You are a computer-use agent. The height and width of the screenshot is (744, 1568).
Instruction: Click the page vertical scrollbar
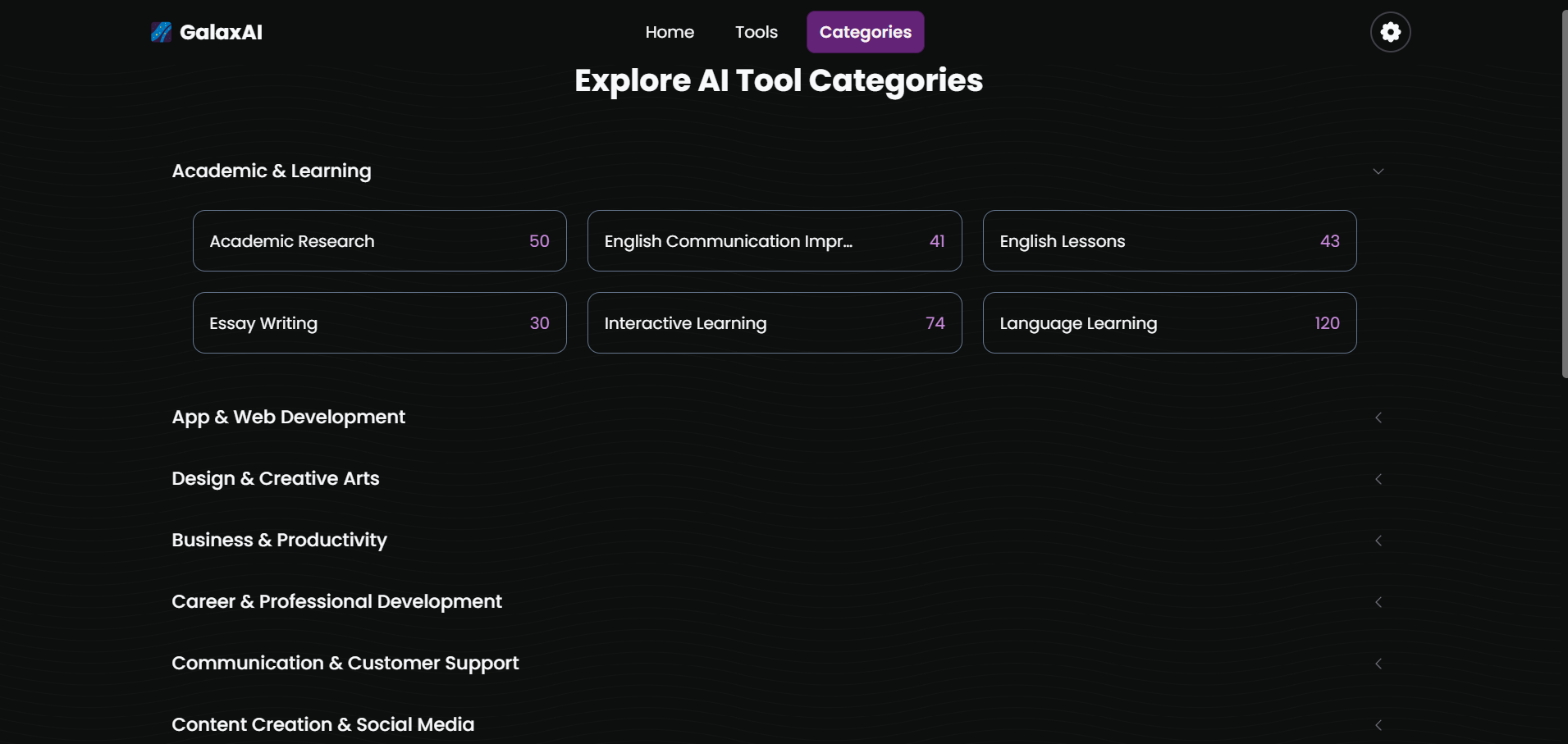1564,194
